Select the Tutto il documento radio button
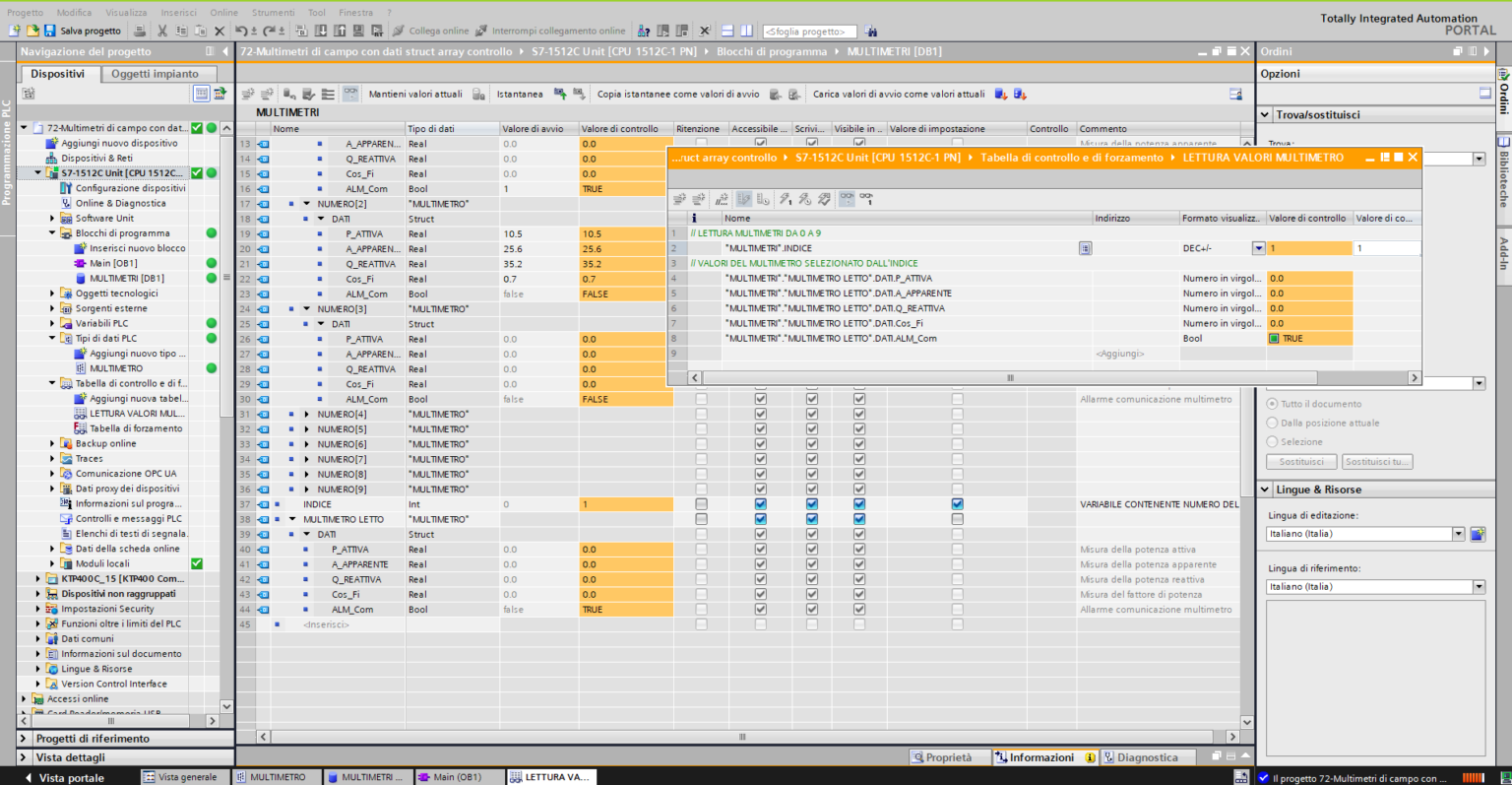The image size is (1512, 785). click(1270, 403)
